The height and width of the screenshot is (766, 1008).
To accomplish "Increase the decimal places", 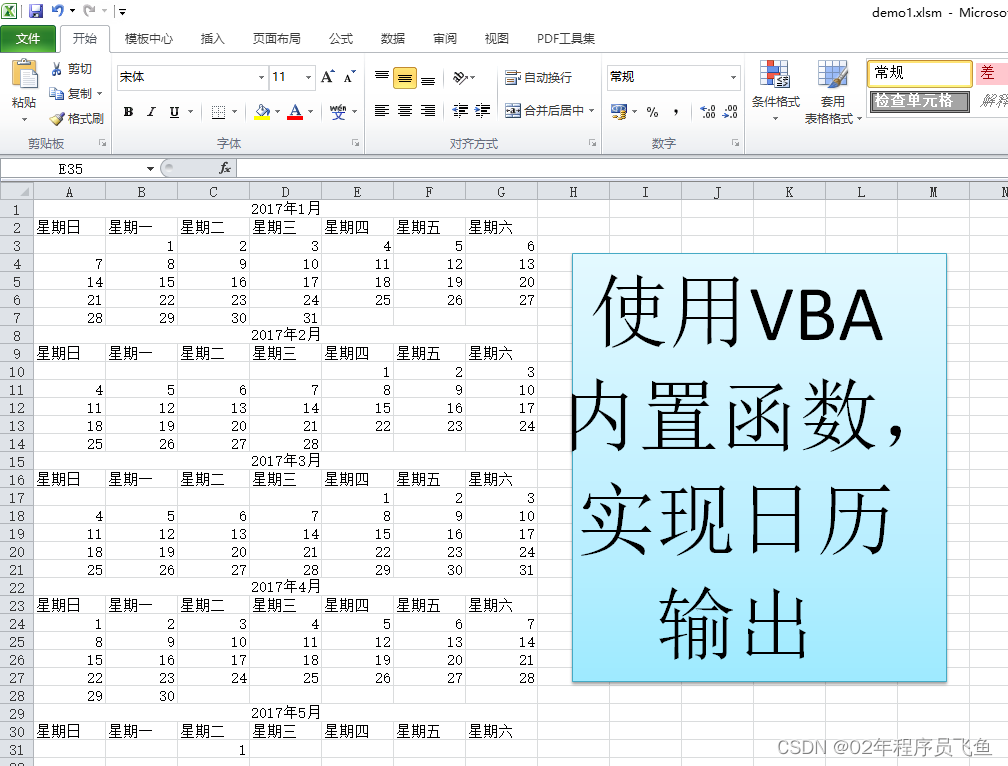I will coord(708,112).
